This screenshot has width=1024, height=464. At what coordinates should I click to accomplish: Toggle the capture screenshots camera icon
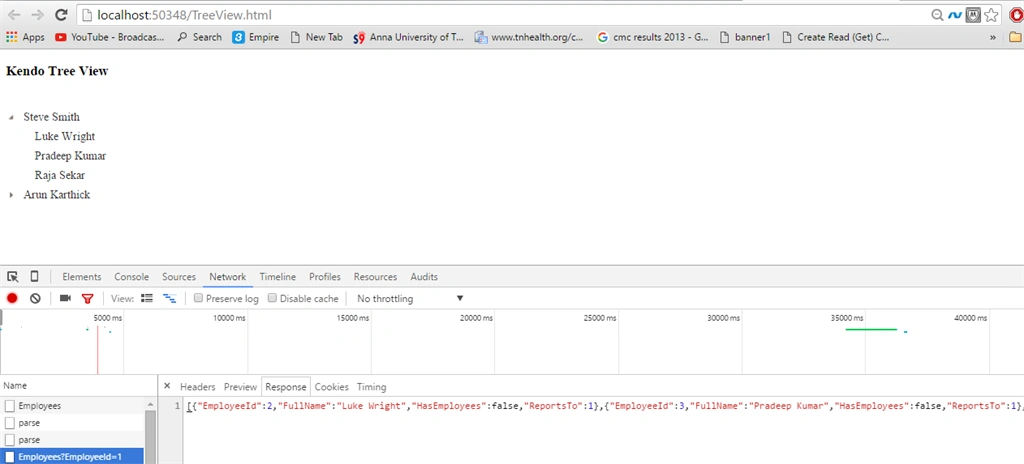[x=65, y=298]
